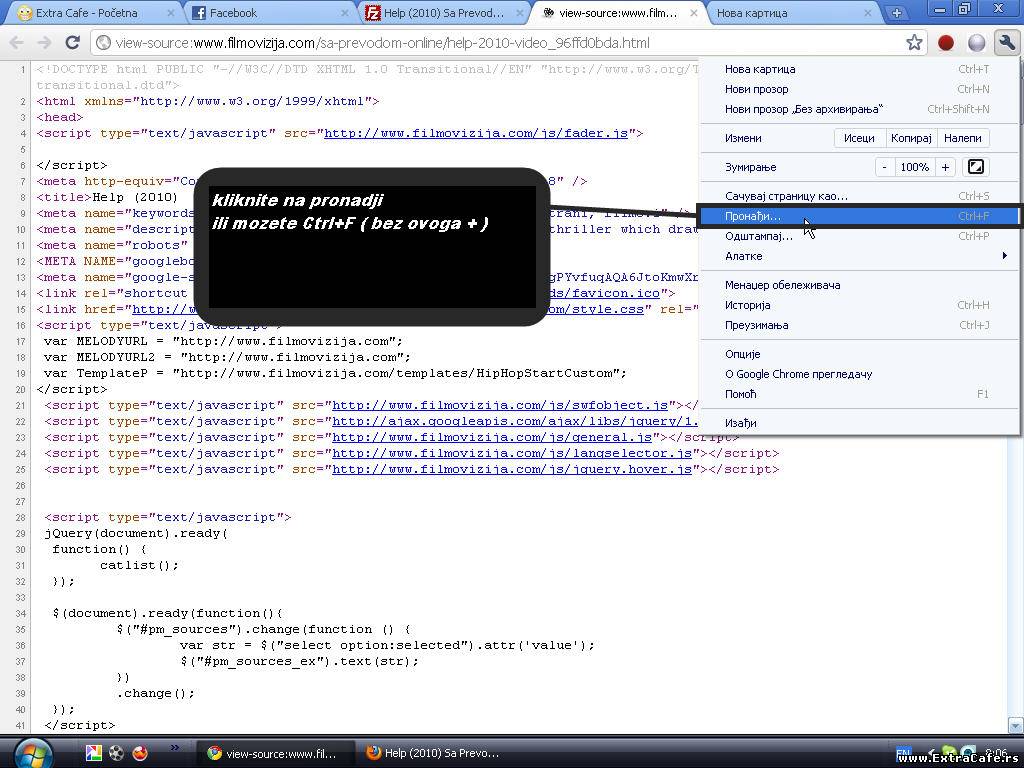Open the wrench settings menu icon
Image resolution: width=1024 pixels, height=768 pixels.
click(1005, 43)
